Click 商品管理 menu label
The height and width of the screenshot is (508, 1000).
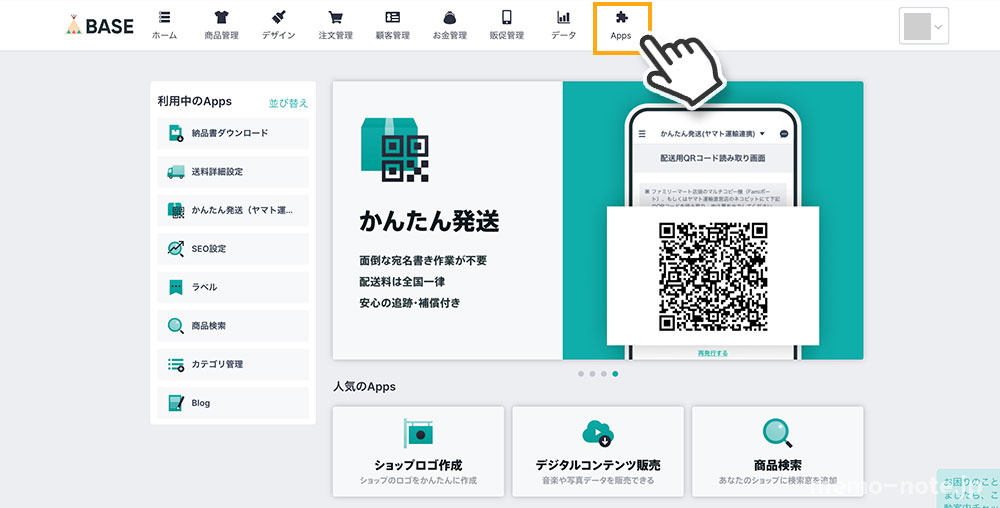coord(221,36)
